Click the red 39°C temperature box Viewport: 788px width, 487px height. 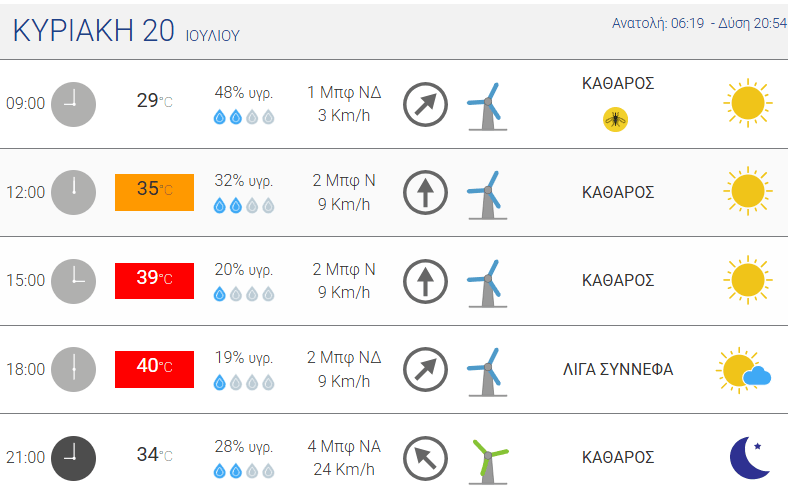click(x=154, y=281)
